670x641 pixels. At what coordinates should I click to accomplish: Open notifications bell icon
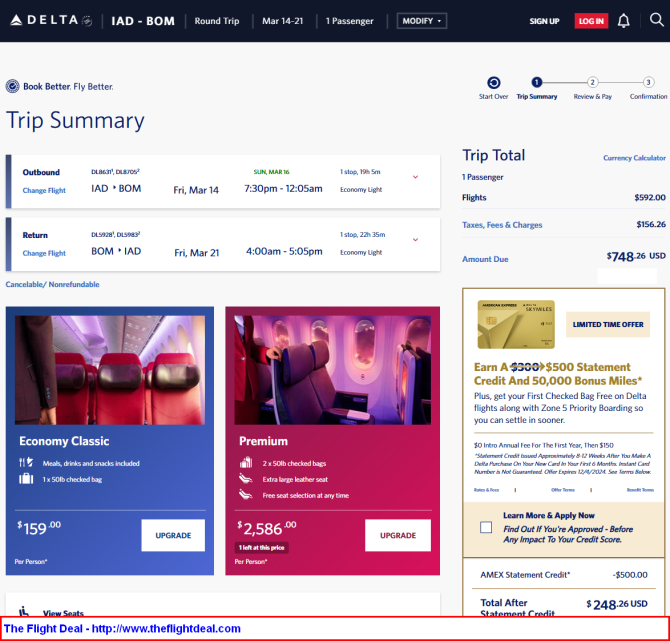(623, 21)
